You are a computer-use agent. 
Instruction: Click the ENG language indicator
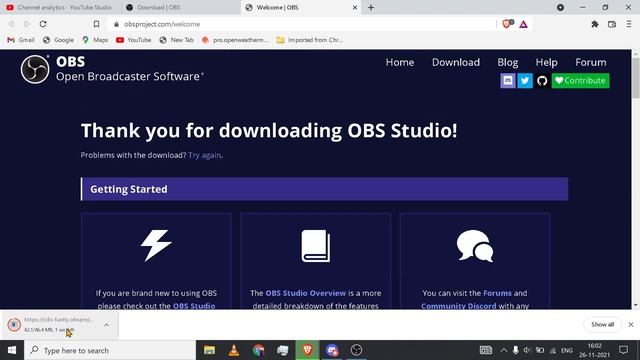click(x=567, y=350)
